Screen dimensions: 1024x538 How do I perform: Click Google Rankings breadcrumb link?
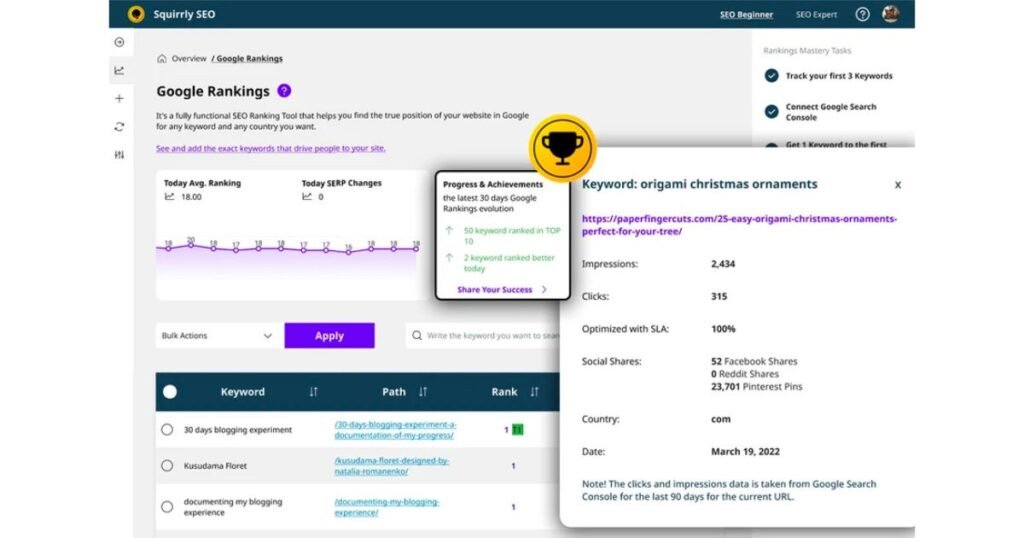click(x=249, y=59)
